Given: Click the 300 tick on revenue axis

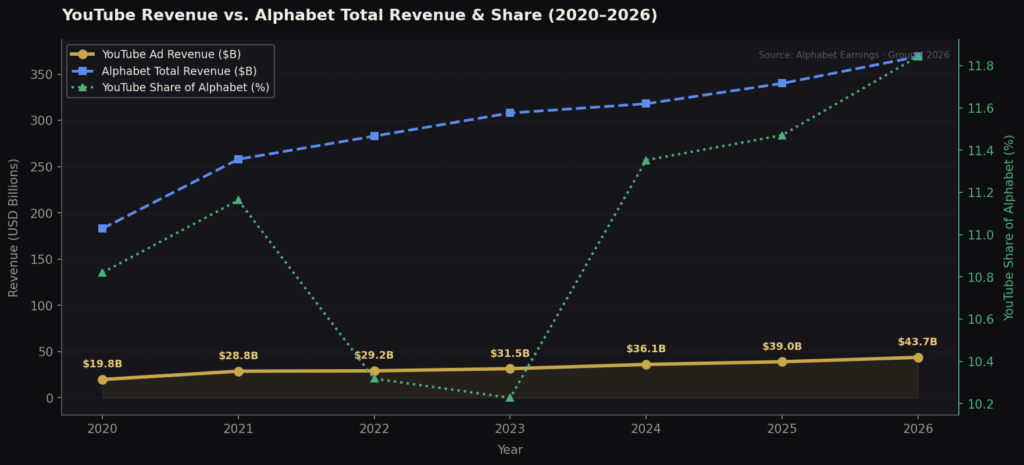Looking at the screenshot, I should 43,121.
